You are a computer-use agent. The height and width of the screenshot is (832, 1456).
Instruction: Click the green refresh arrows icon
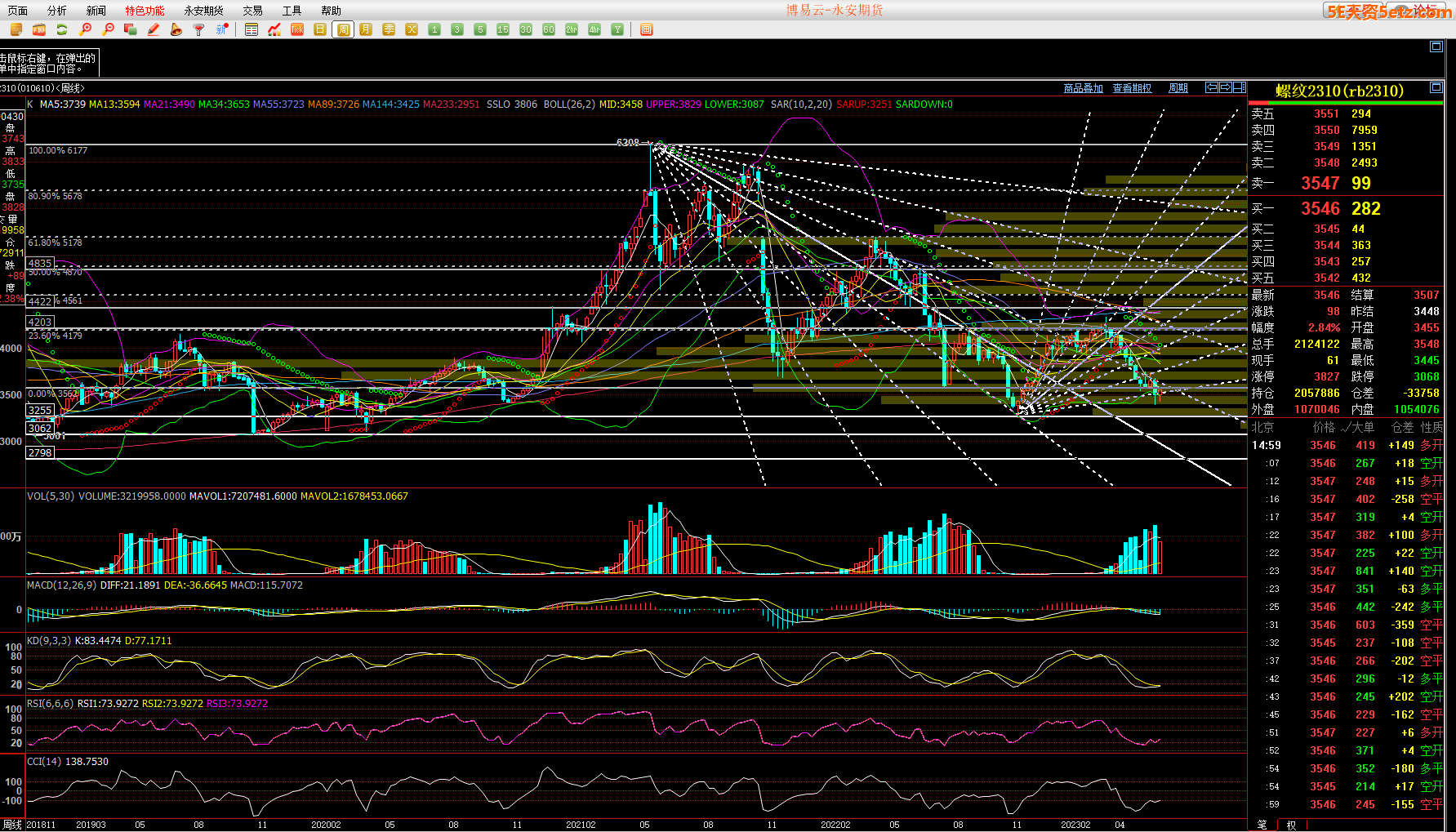click(61, 29)
